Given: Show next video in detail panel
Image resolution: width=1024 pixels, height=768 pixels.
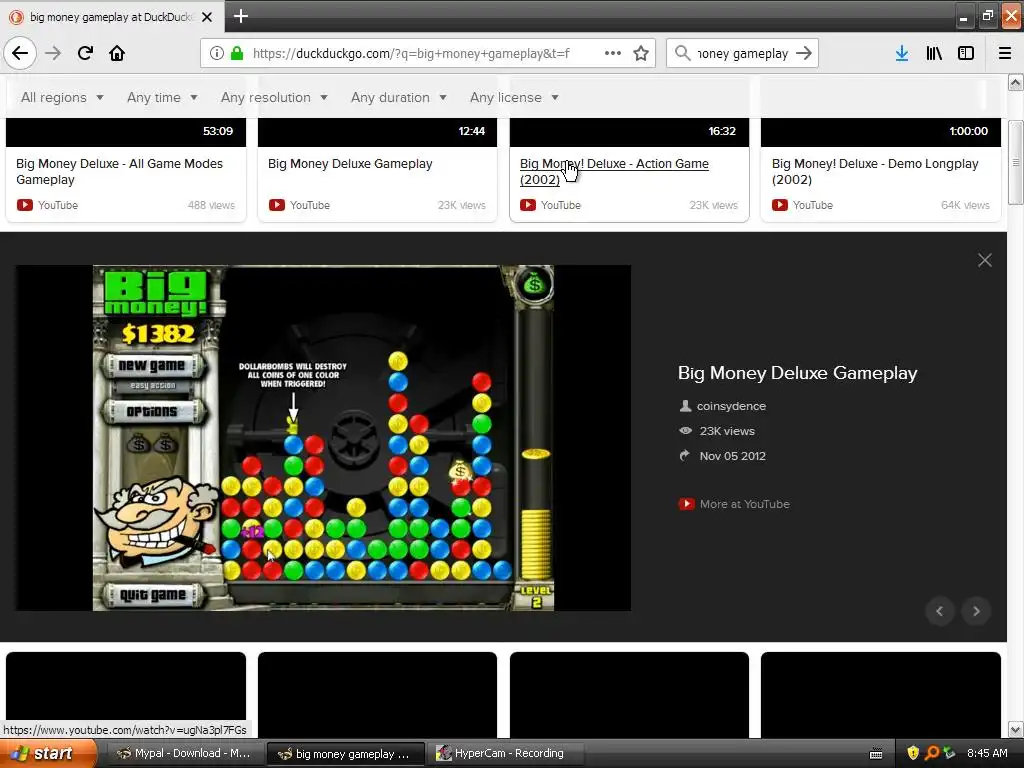Looking at the screenshot, I should [976, 611].
